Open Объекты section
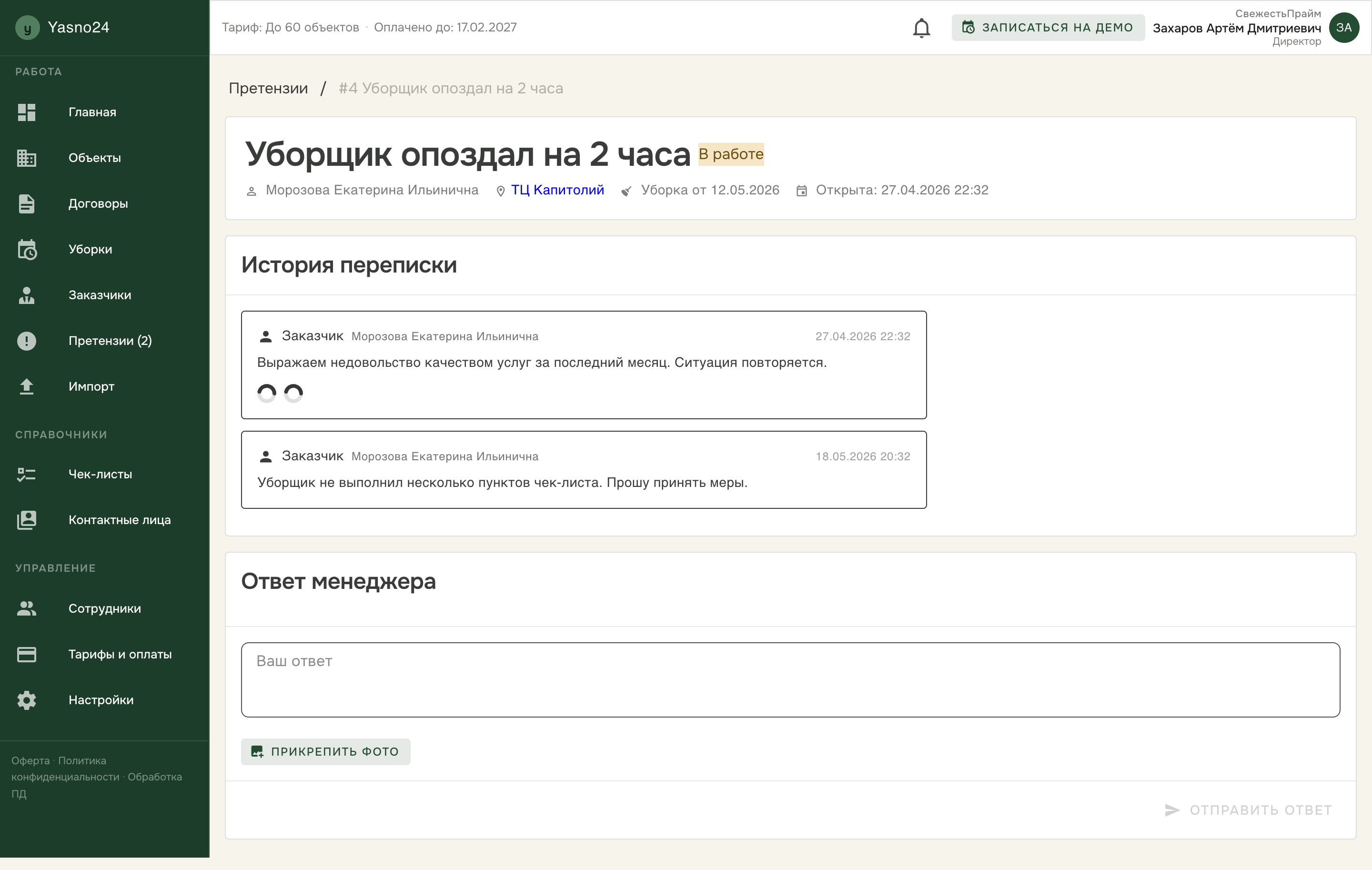Viewport: 1372px width, 870px height. point(105,158)
